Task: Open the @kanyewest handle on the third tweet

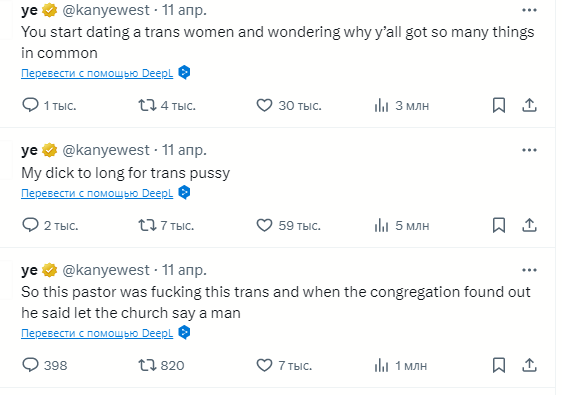Action: tap(106, 270)
